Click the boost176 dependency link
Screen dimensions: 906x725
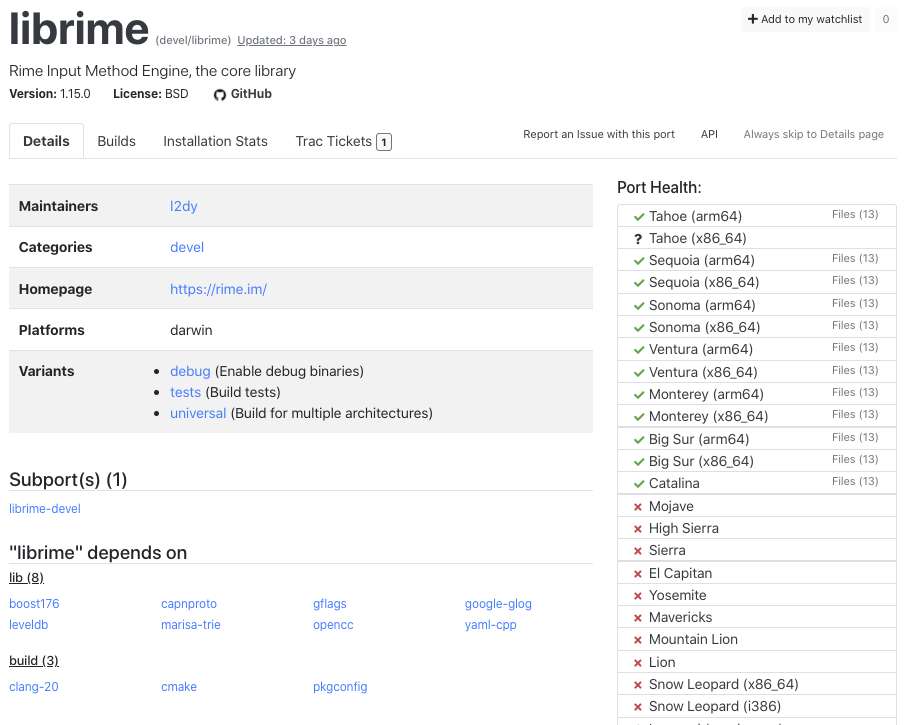[34, 604]
